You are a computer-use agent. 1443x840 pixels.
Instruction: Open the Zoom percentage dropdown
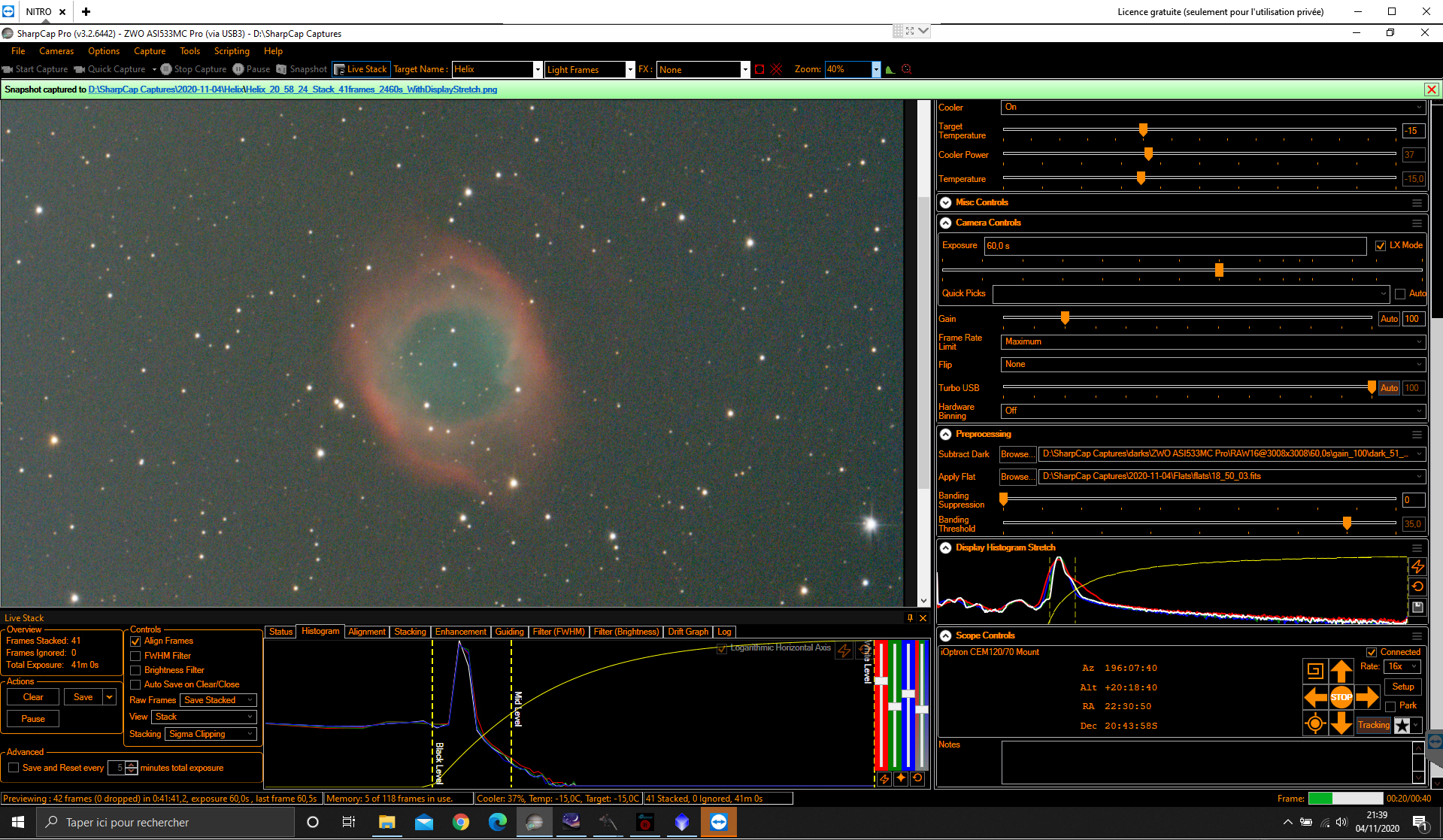click(876, 69)
